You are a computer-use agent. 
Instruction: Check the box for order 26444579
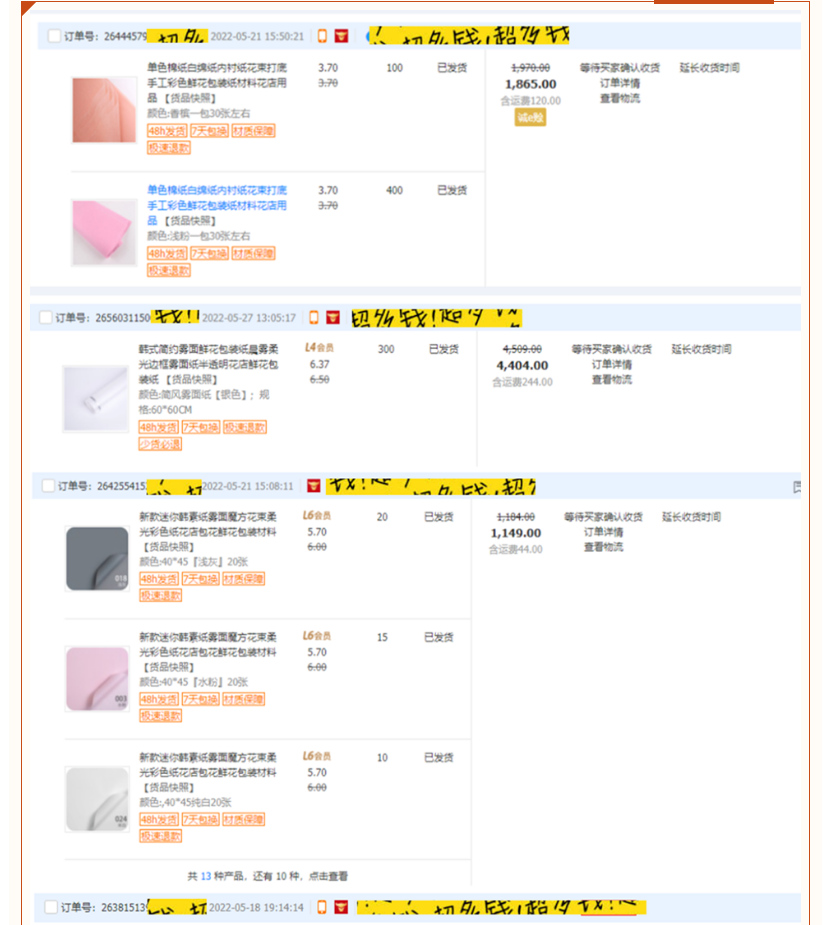click(x=54, y=36)
